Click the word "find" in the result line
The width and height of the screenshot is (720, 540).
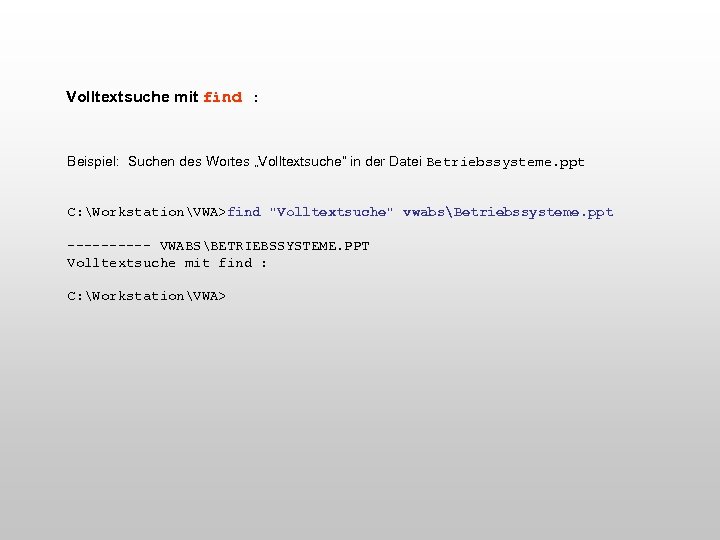[x=235, y=263]
